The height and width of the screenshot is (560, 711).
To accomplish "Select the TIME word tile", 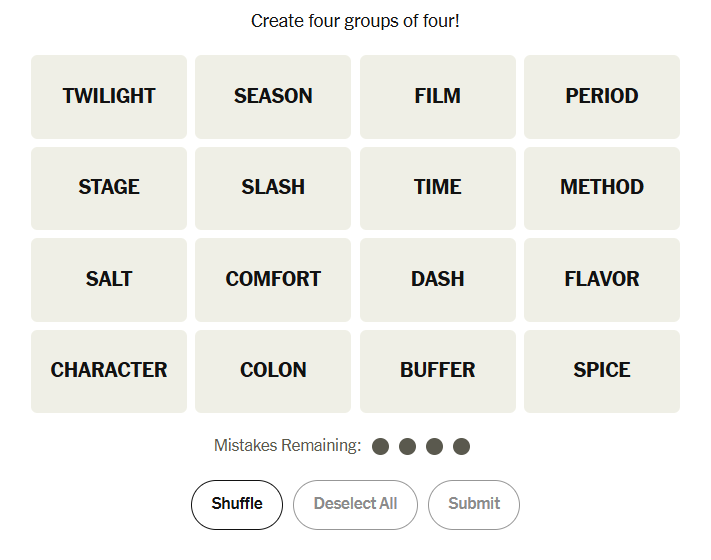I will (x=438, y=188).
